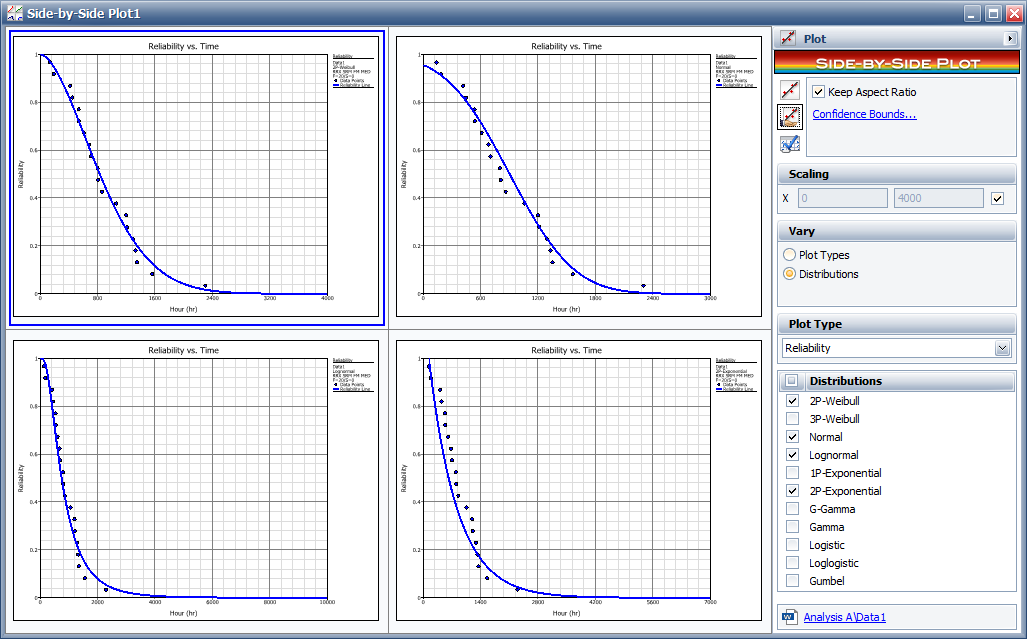Open Confidence Bounds settings
Viewport: 1027px width, 639px height.
pos(864,114)
